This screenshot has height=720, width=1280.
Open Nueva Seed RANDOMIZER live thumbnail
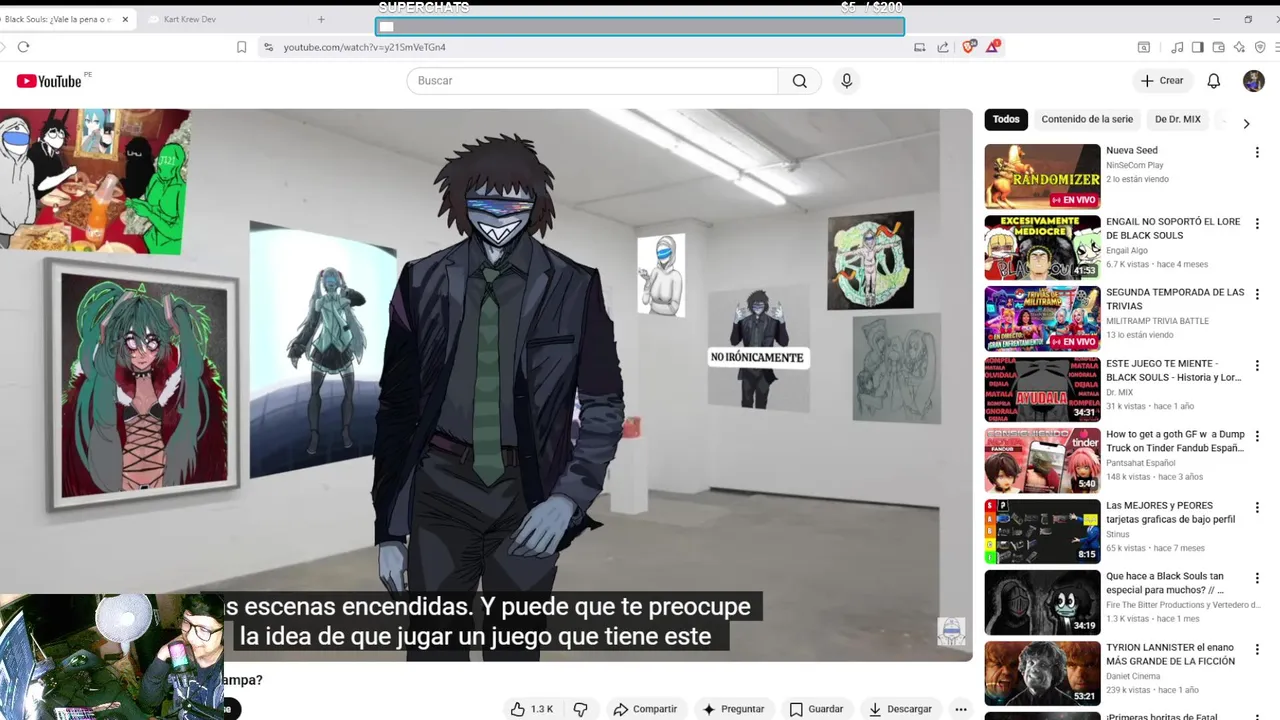pyautogui.click(x=1042, y=176)
